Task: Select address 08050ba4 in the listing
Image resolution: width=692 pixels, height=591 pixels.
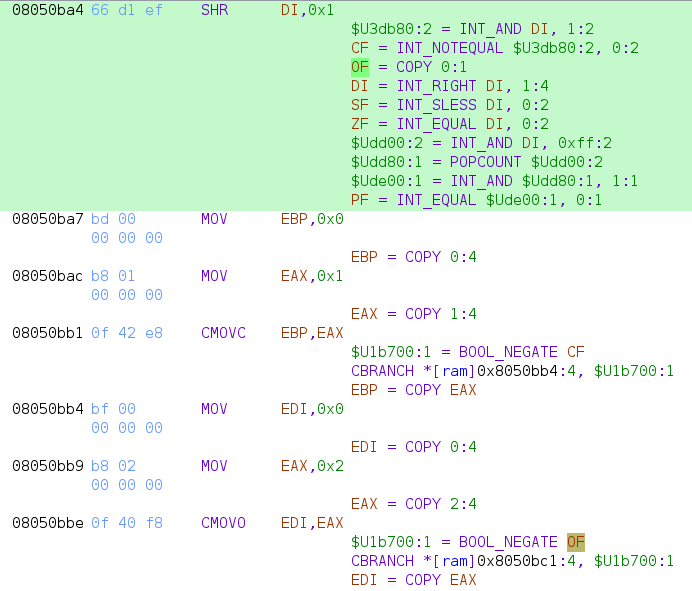Action: click(x=48, y=10)
